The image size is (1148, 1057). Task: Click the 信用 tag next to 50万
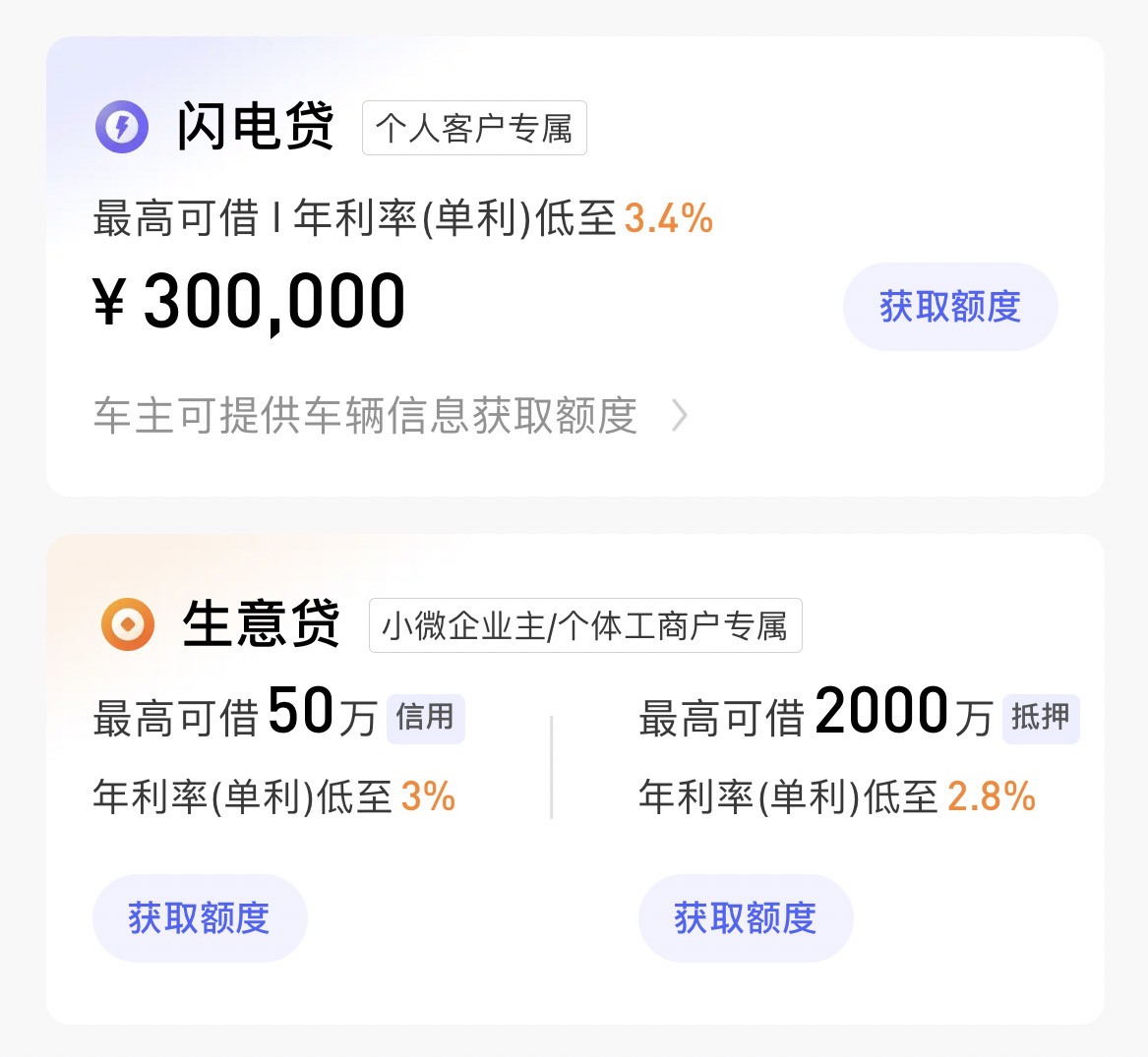[x=425, y=721]
